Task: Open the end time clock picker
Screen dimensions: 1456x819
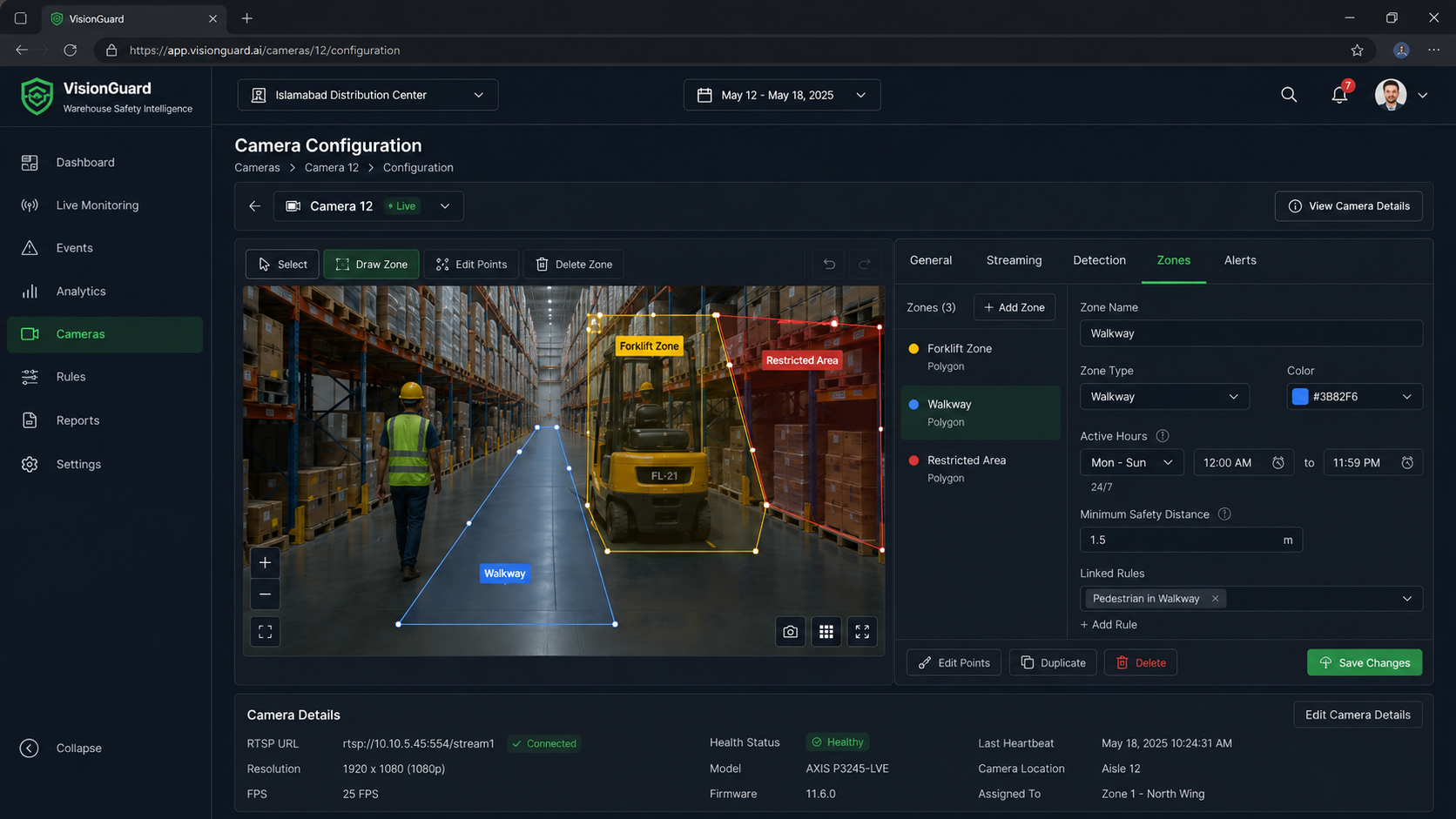Action: coord(1407,463)
